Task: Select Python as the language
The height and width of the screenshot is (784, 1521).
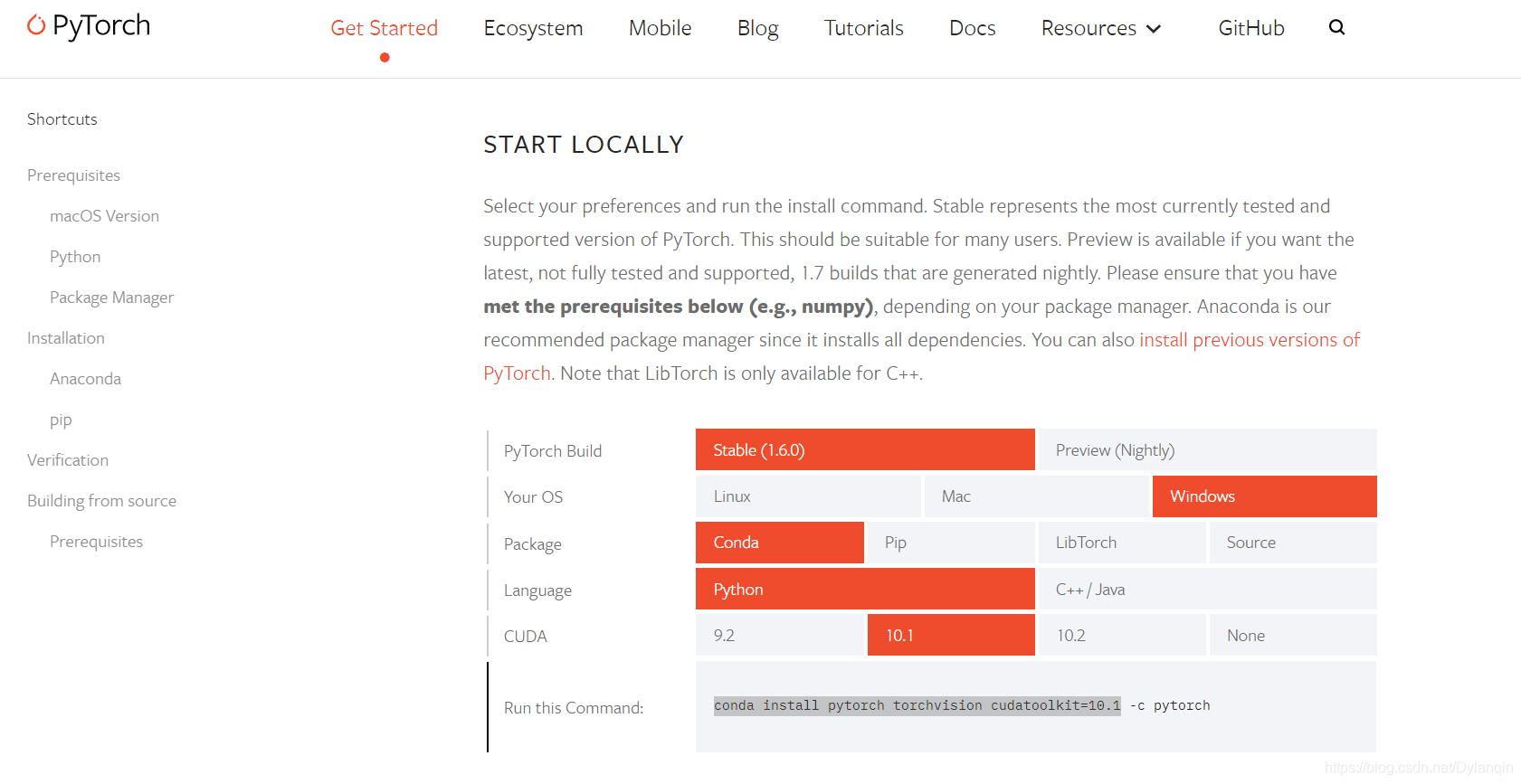Action: [865, 589]
